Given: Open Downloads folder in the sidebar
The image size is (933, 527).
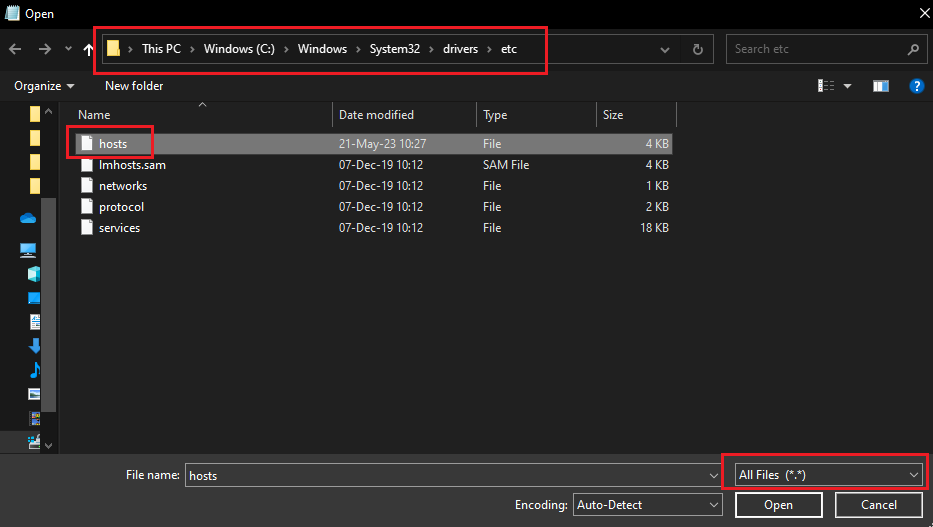Looking at the screenshot, I should click(x=35, y=346).
